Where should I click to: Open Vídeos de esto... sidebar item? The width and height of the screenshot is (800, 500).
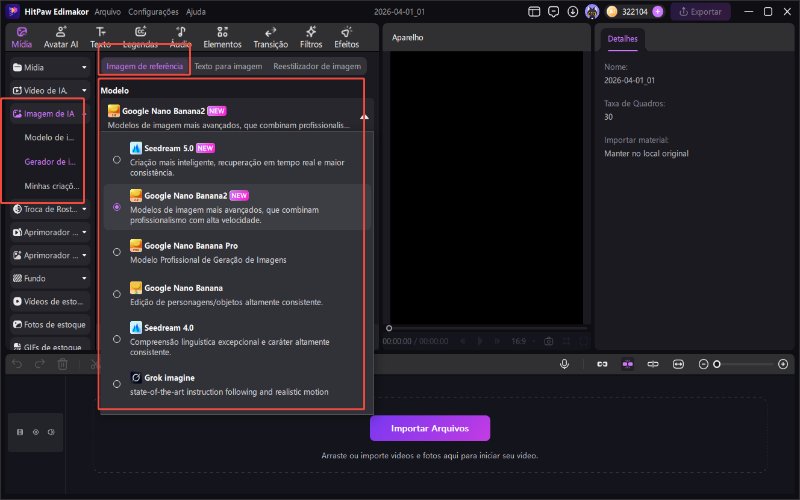49,302
